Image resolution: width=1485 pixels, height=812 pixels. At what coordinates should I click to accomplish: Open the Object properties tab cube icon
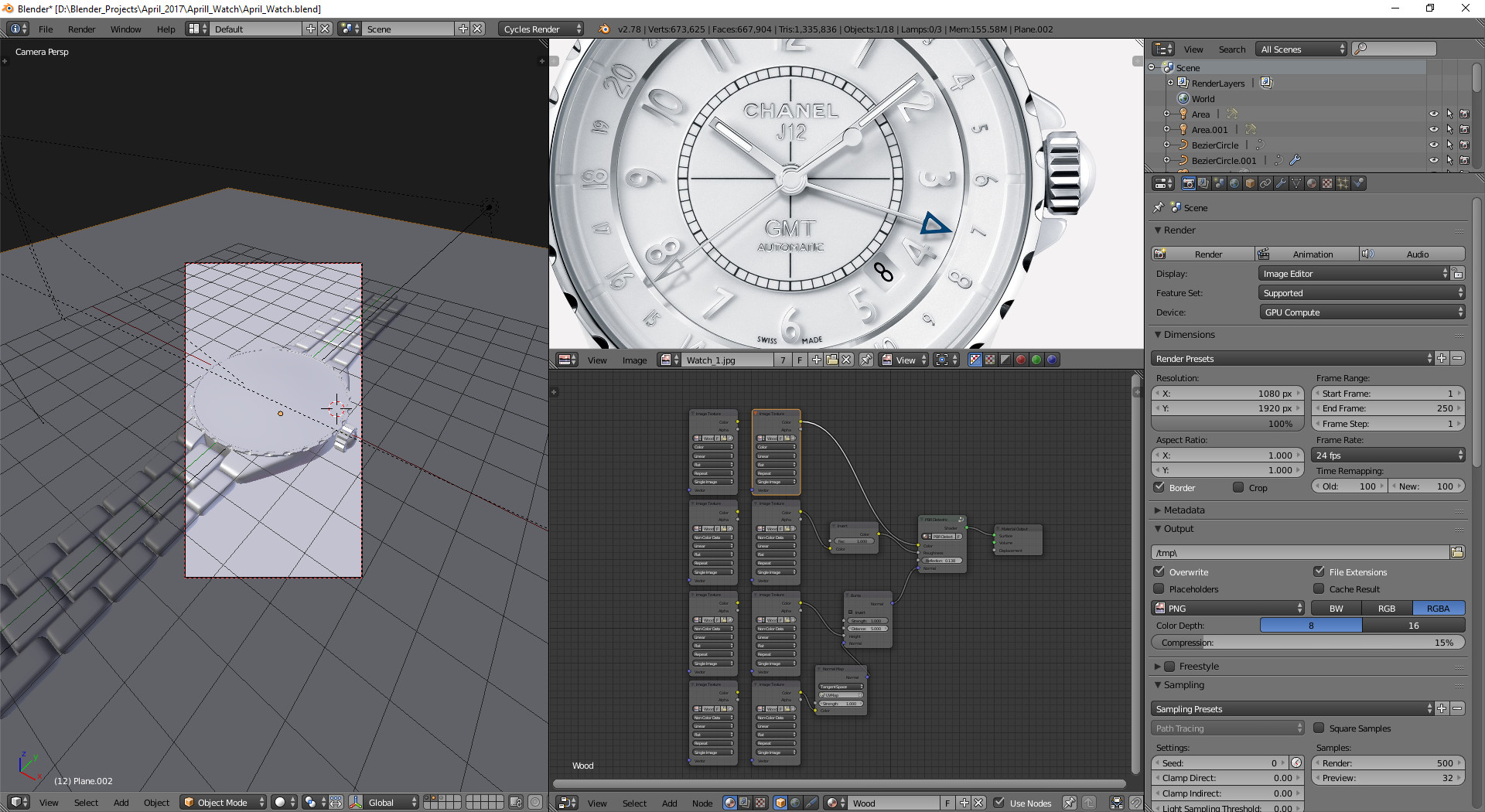tap(1251, 183)
